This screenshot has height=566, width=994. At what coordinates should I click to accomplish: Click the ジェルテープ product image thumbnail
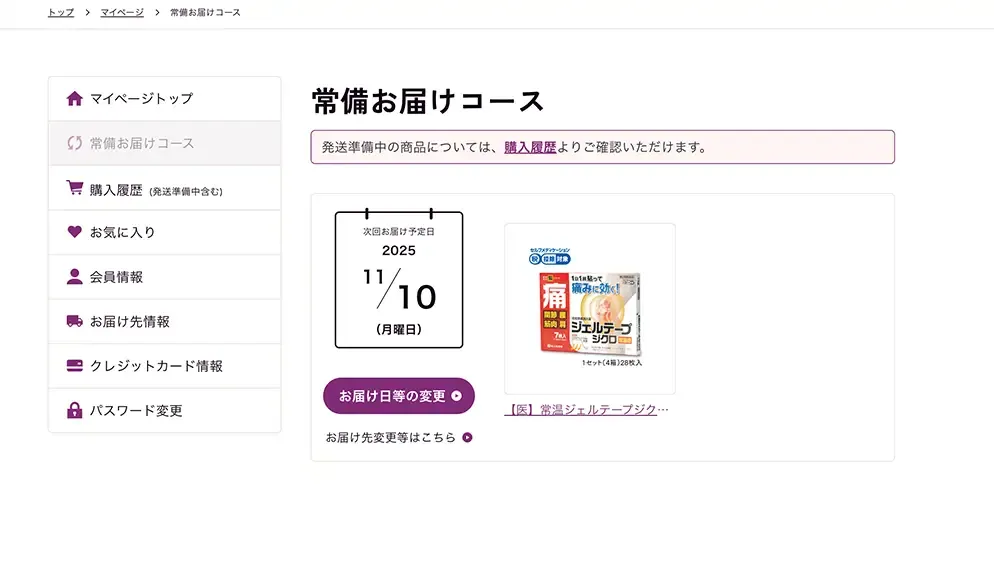coord(590,309)
